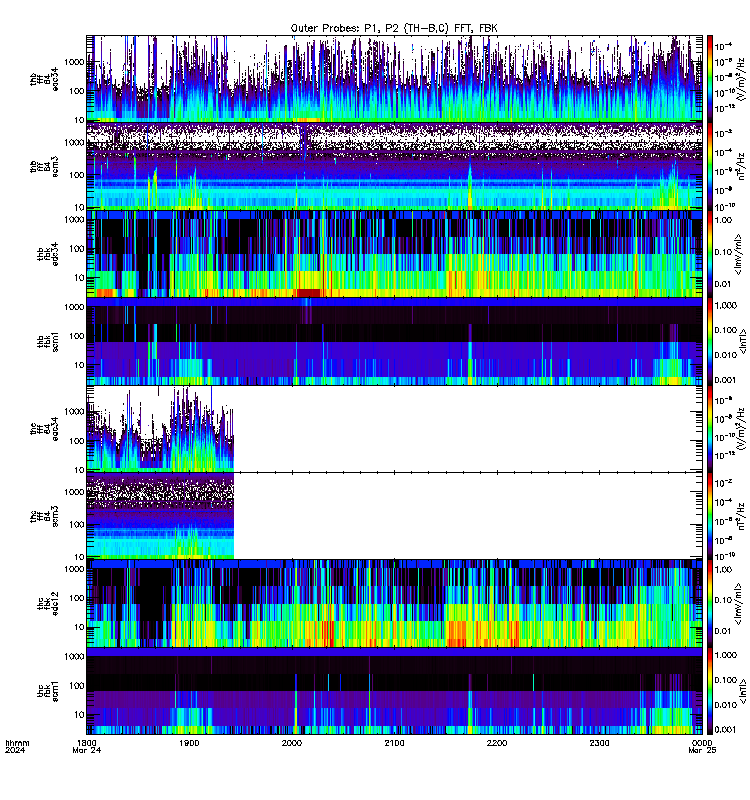Screen dimensions: 750x800
Task: Click the thc fff scm3 spectrogram data before the gap
Action: pos(160,516)
